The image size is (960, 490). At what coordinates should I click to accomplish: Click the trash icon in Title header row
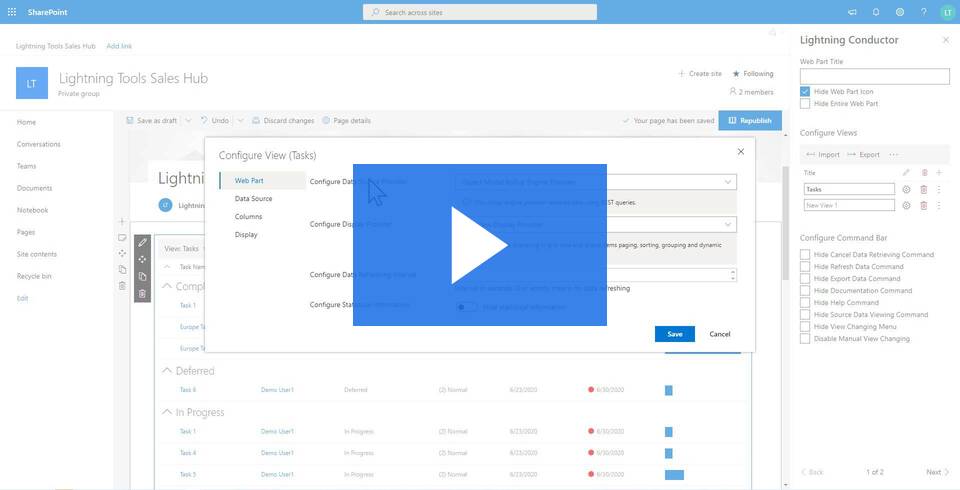pos(924,173)
